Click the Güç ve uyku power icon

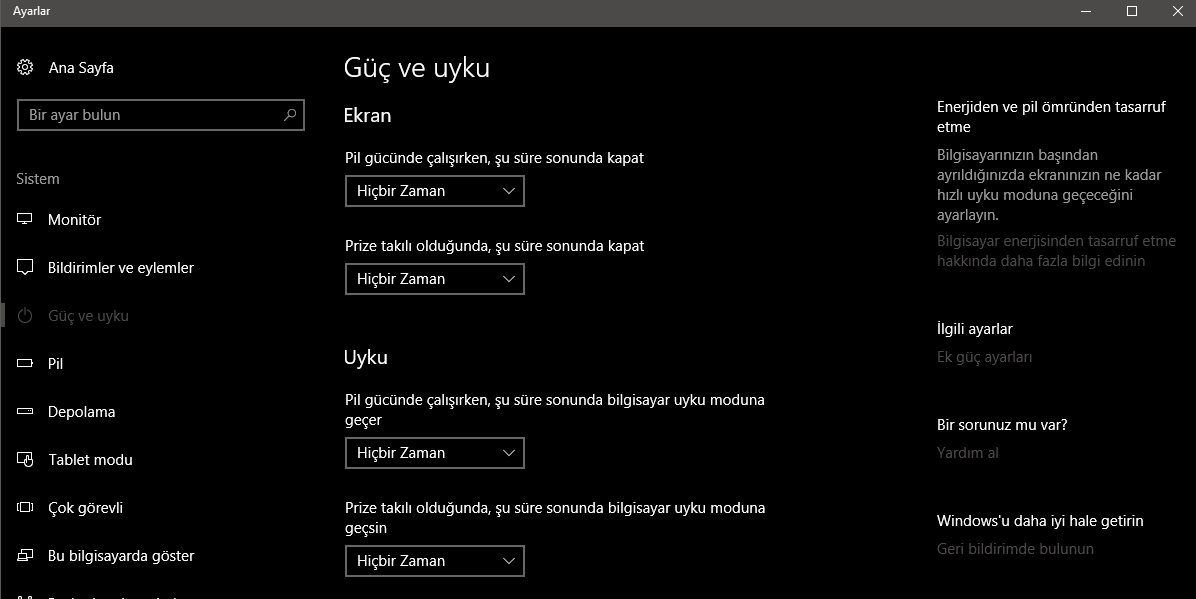[x=25, y=315]
